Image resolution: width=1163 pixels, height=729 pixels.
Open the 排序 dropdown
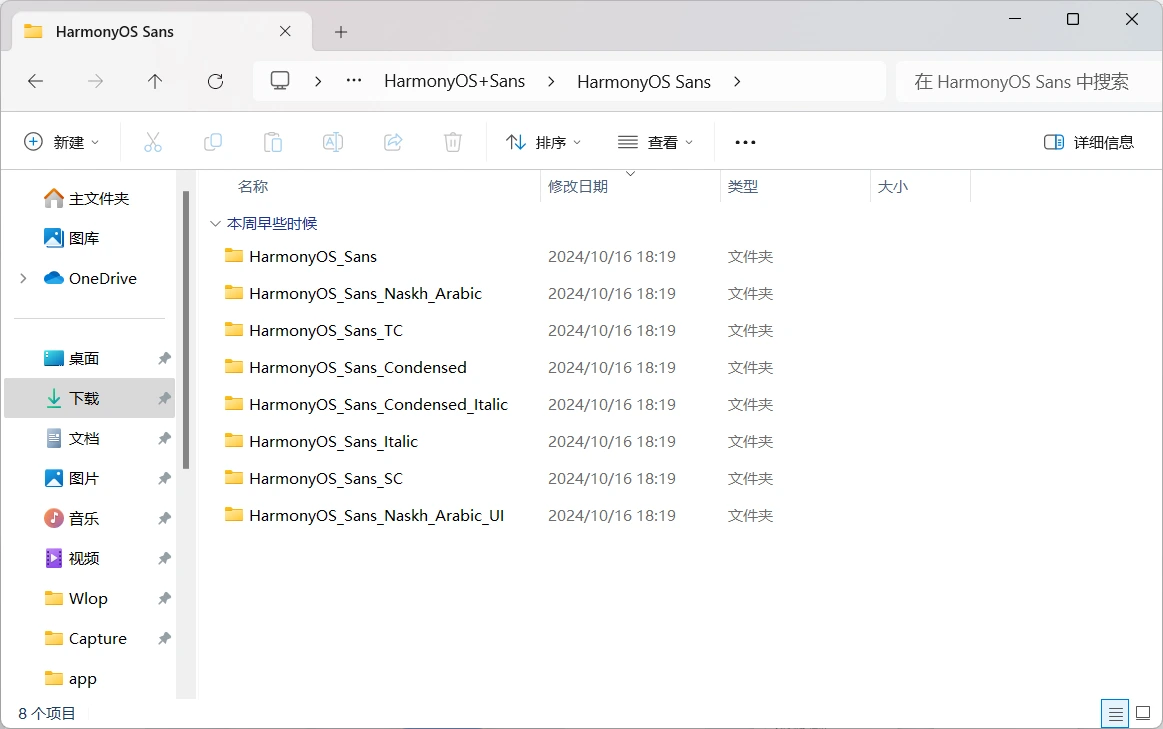click(544, 142)
